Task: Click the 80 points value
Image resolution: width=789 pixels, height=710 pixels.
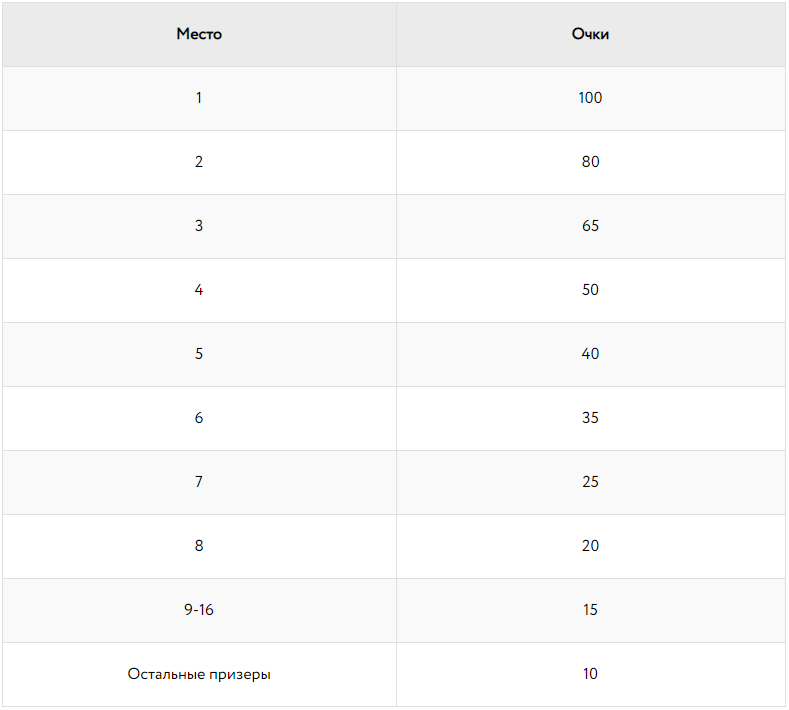Action: click(590, 162)
